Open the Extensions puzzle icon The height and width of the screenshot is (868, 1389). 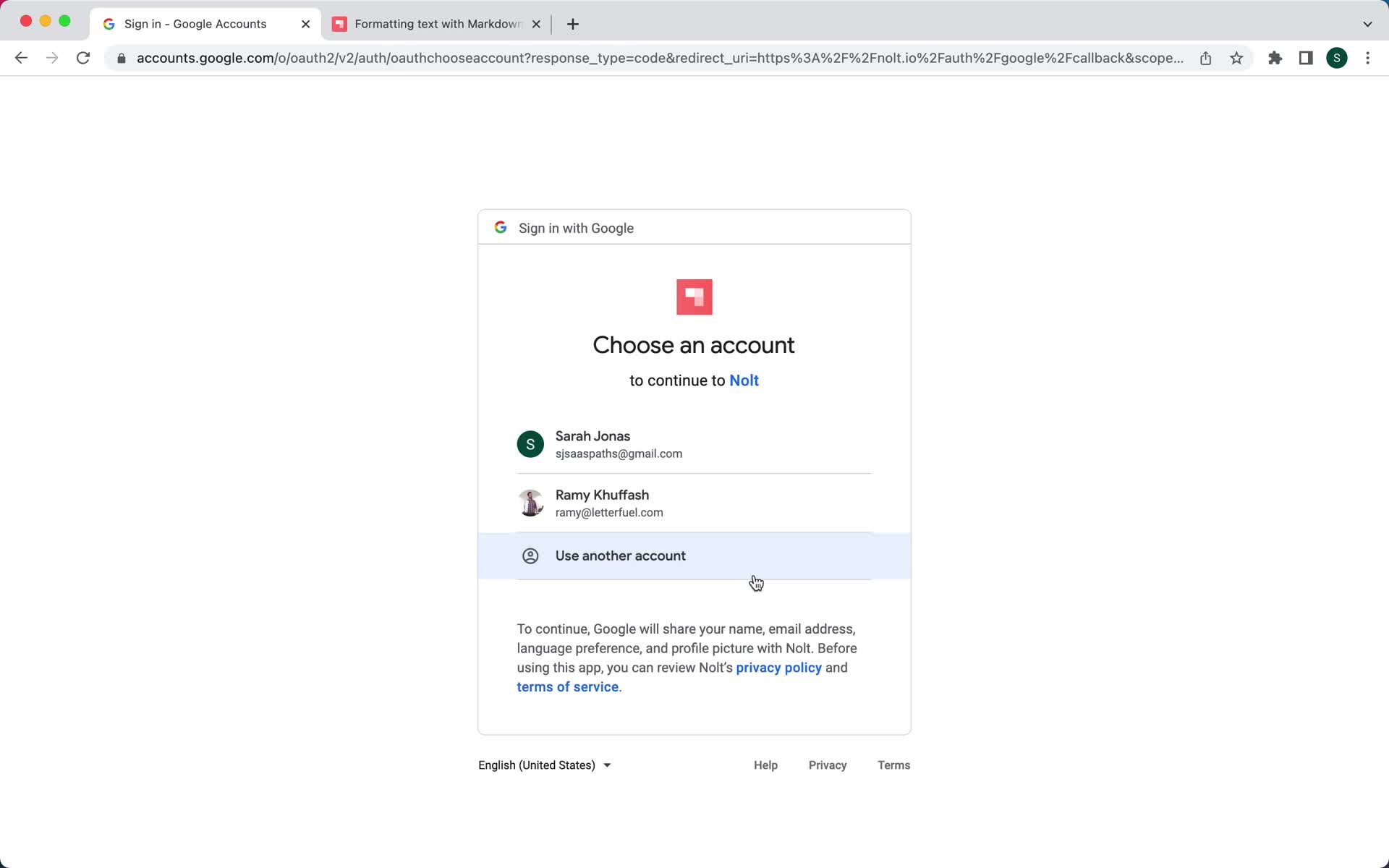(x=1275, y=58)
